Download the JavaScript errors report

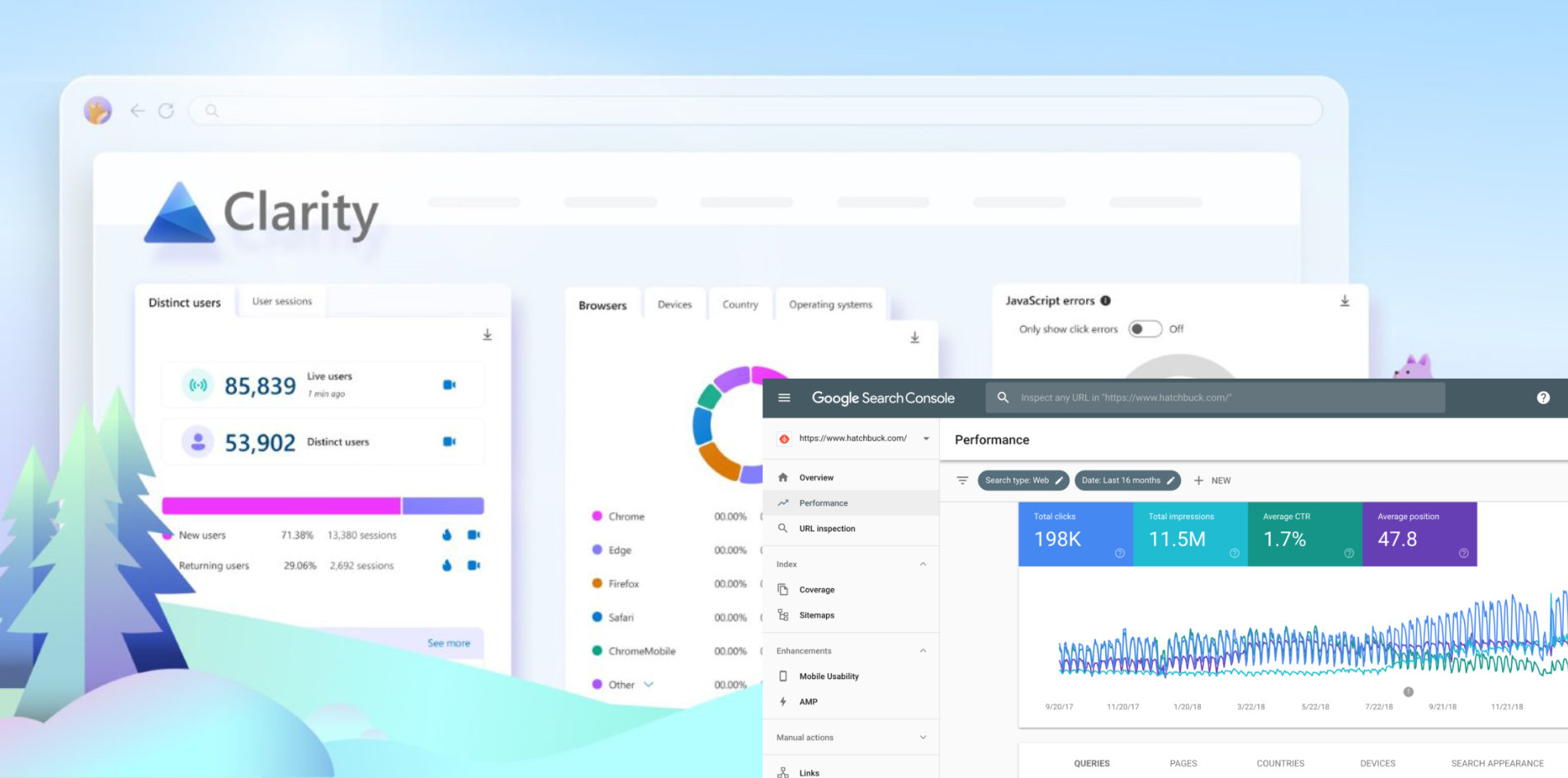pyautogui.click(x=1344, y=301)
